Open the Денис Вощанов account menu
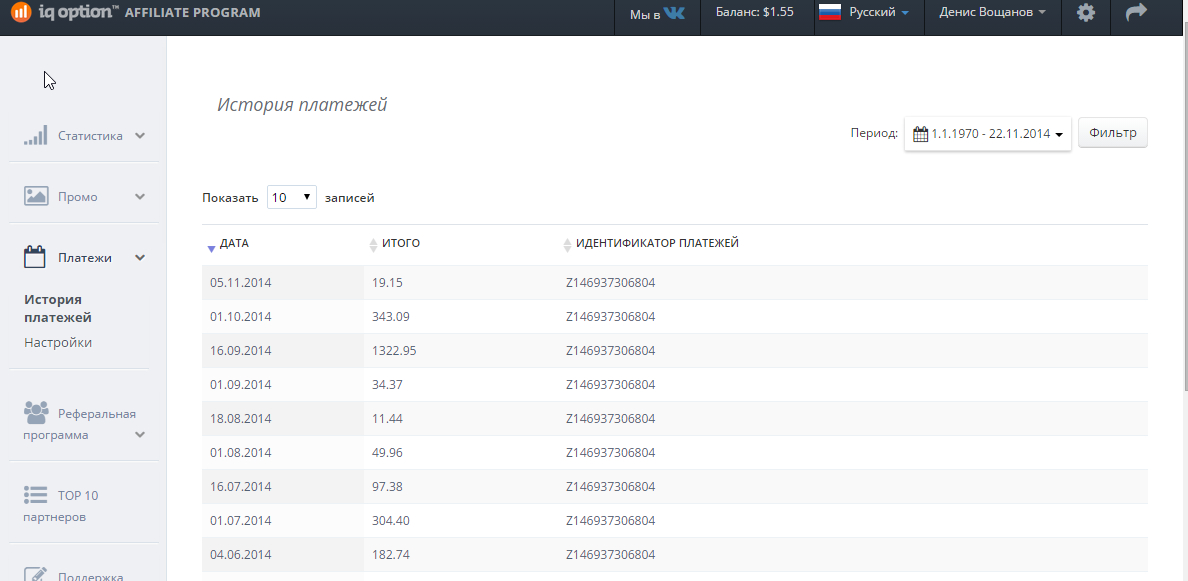Image resolution: width=1188 pixels, height=581 pixels. 992,14
